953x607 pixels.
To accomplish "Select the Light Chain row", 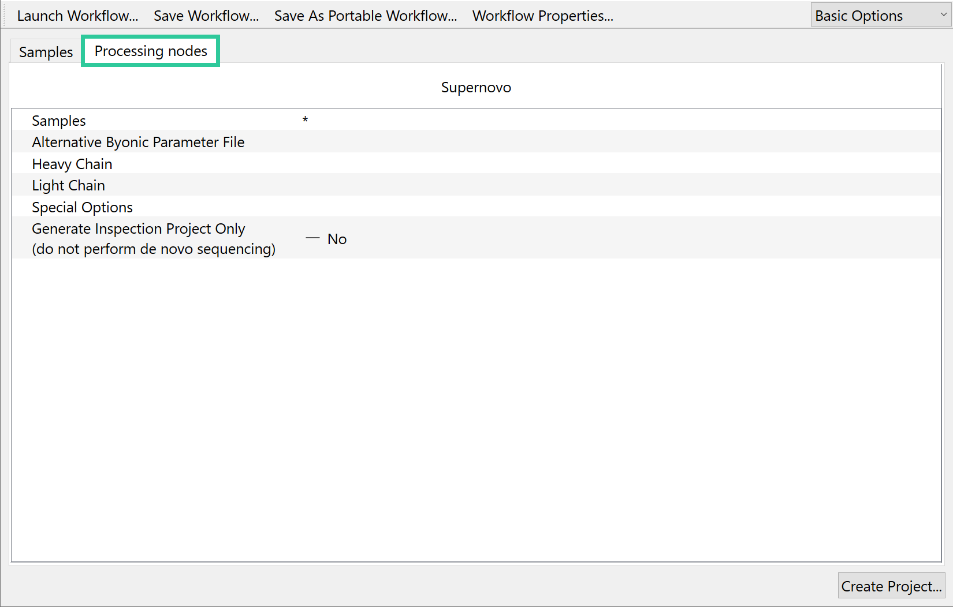I will tap(476, 185).
